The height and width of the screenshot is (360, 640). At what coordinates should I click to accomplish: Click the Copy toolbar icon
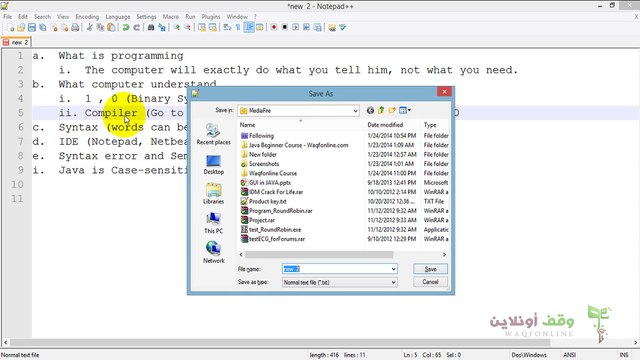100,28
